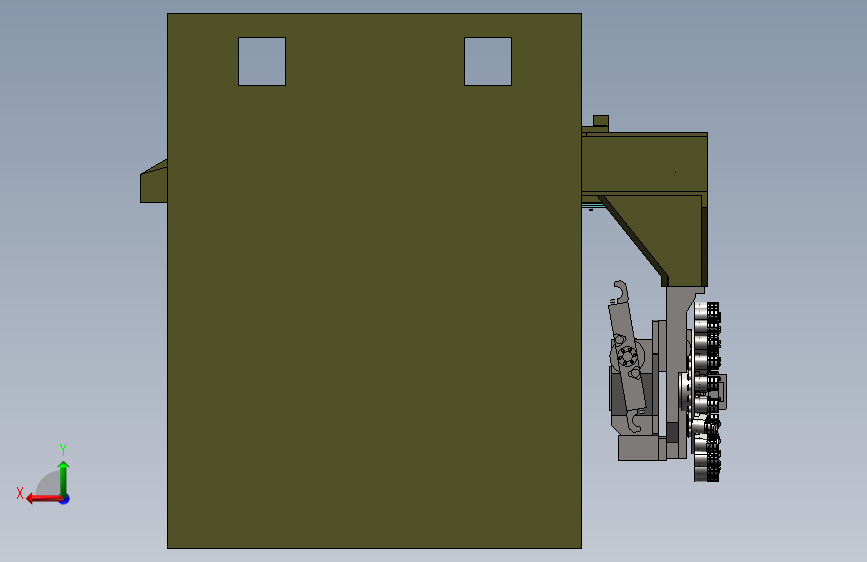Select the horizontal olive arm beam

pos(645,164)
